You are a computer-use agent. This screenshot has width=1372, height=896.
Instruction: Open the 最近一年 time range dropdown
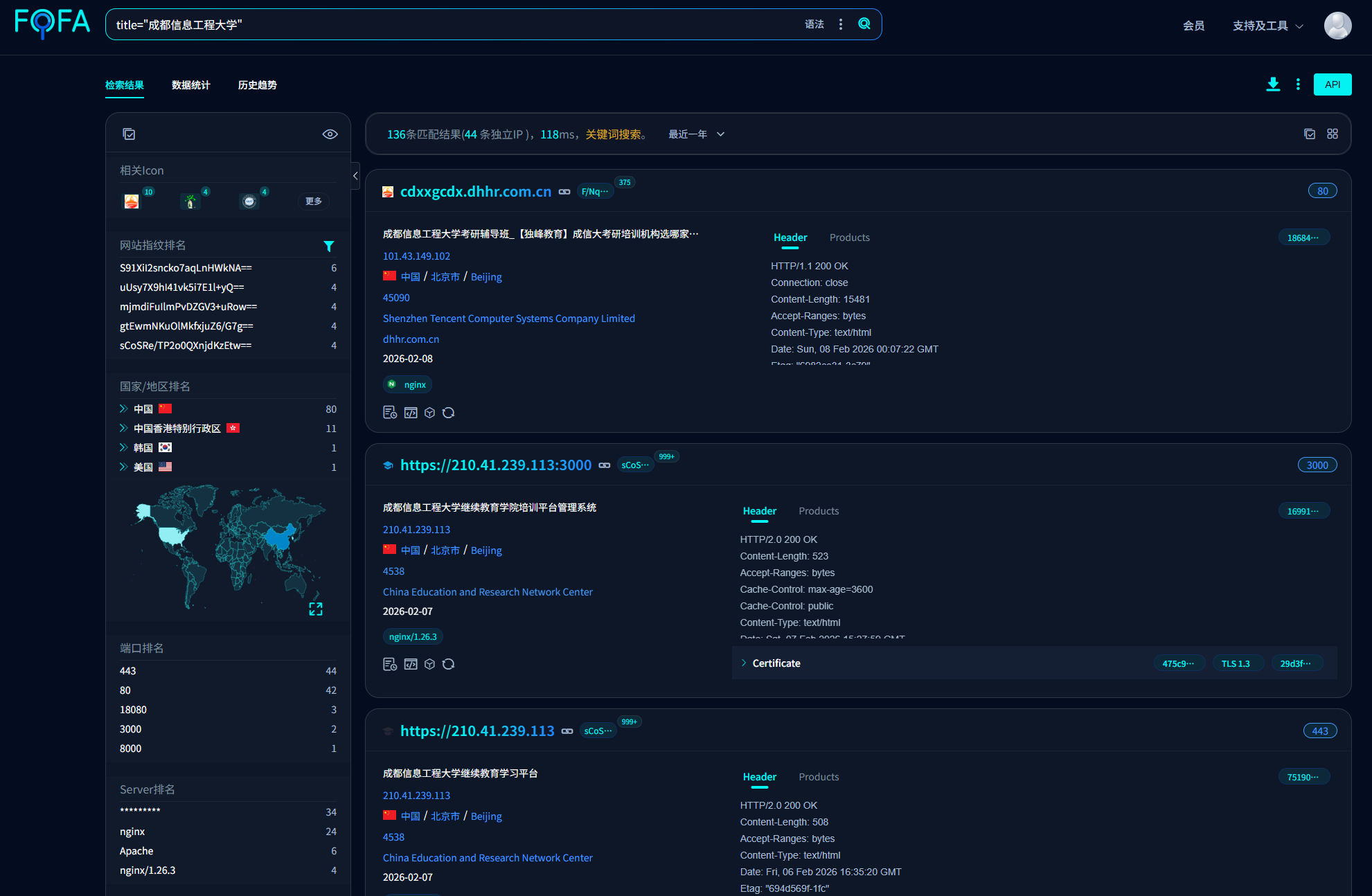coord(696,134)
